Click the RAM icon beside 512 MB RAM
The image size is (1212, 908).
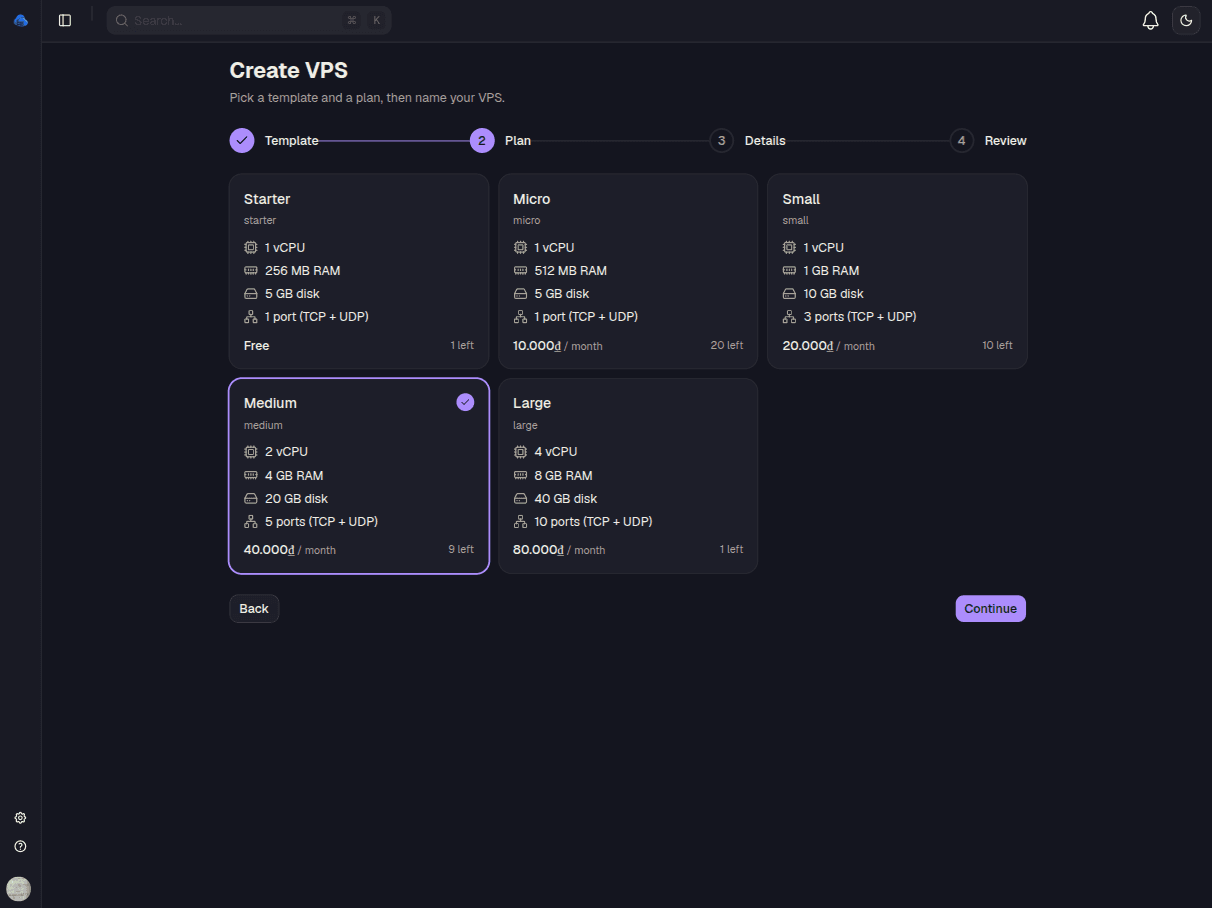[x=520, y=270]
